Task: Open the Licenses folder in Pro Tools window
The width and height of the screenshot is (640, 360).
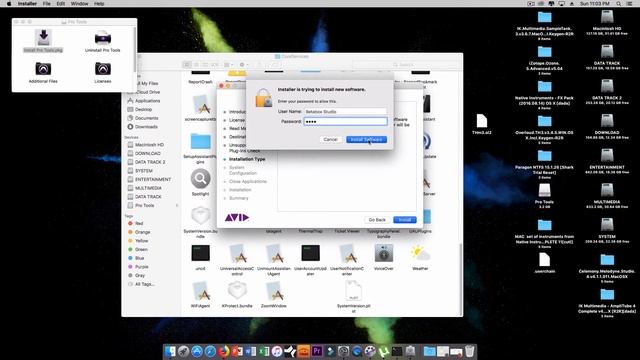Action: pyautogui.click(x=102, y=72)
